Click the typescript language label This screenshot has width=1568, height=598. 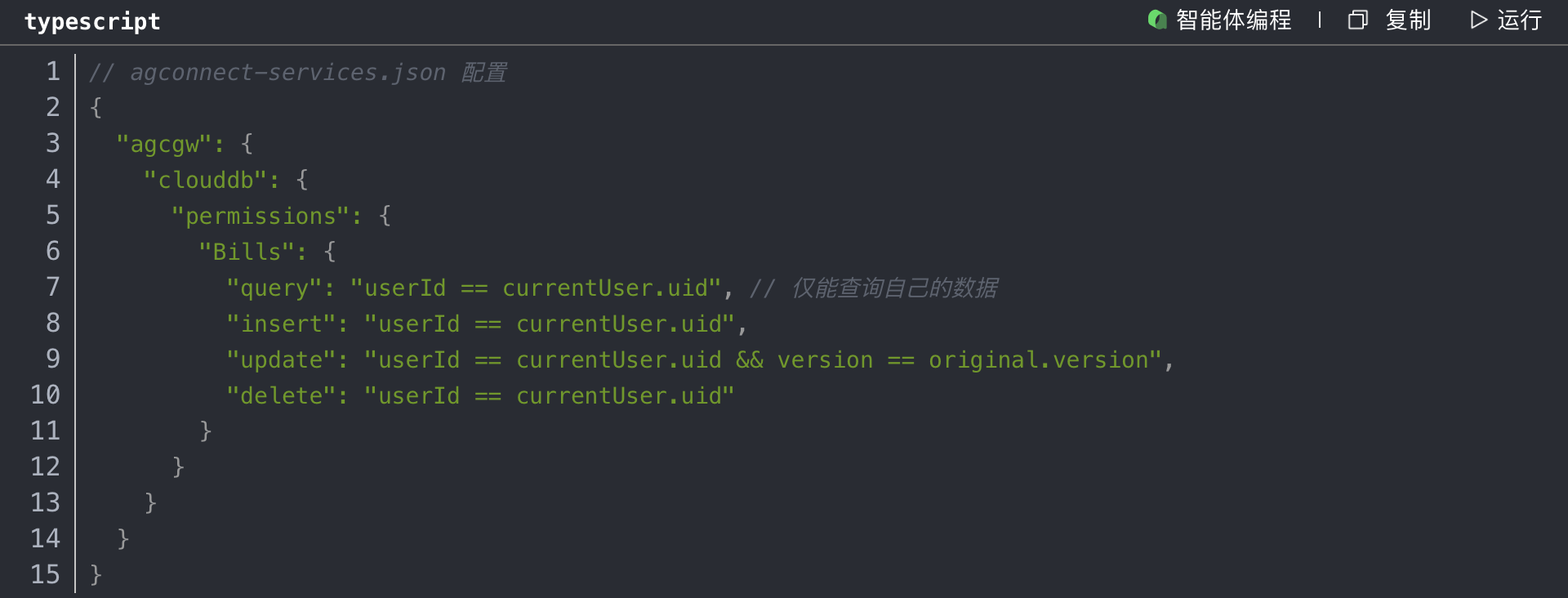point(92,21)
